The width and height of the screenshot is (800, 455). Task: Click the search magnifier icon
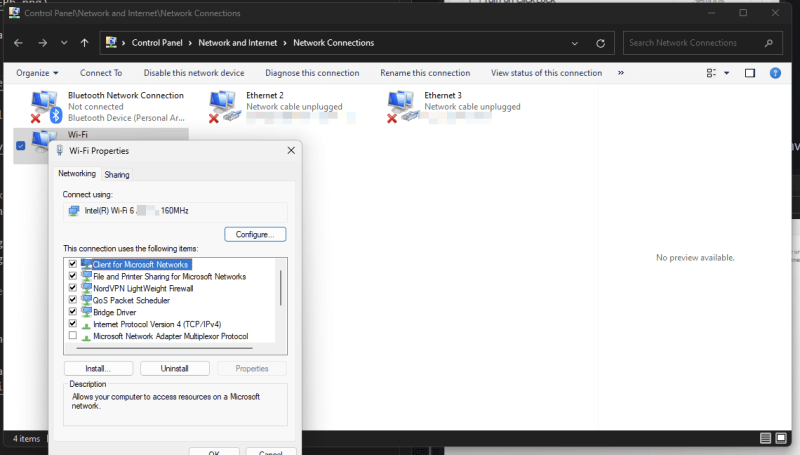(x=769, y=43)
